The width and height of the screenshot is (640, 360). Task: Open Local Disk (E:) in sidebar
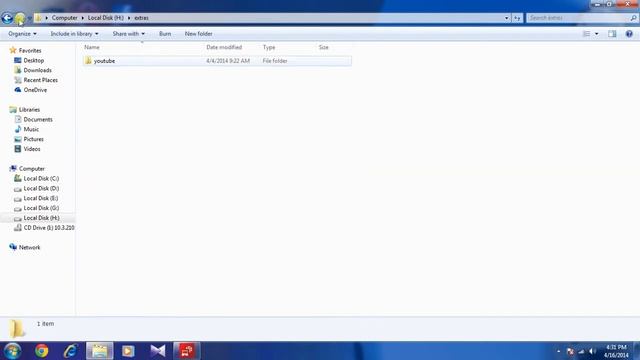coord(41,198)
